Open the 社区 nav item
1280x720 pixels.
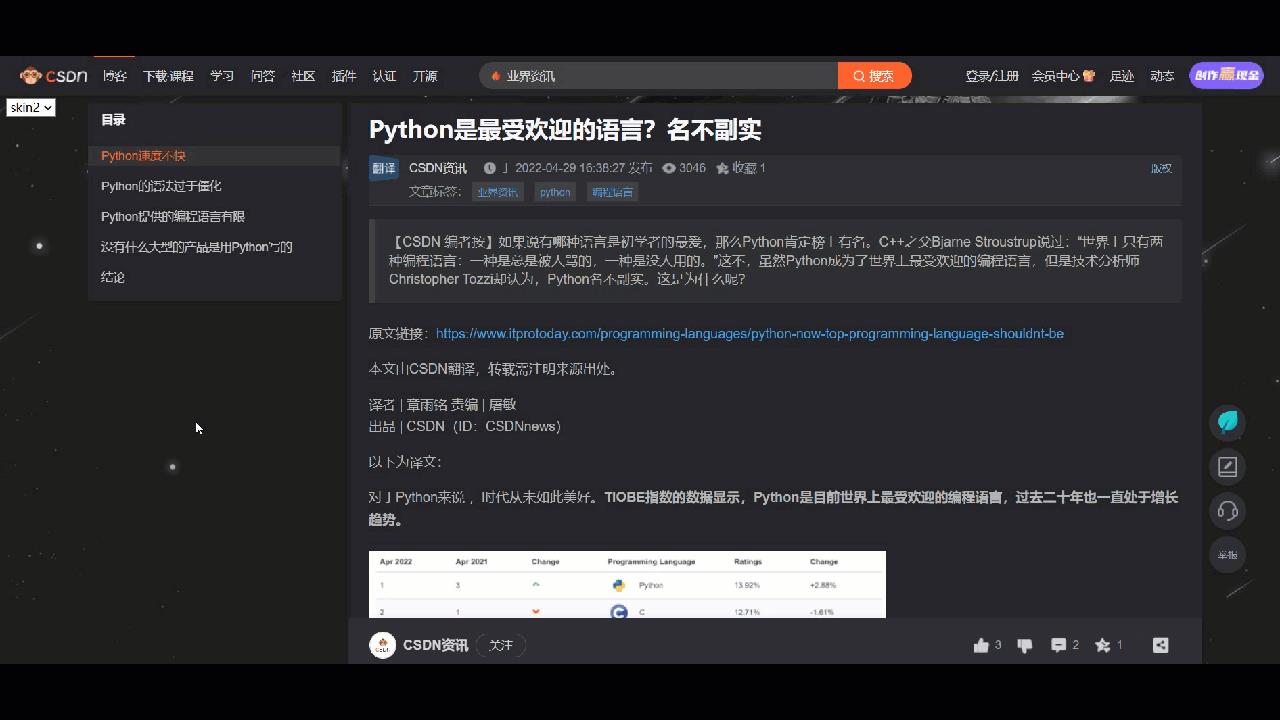point(303,76)
